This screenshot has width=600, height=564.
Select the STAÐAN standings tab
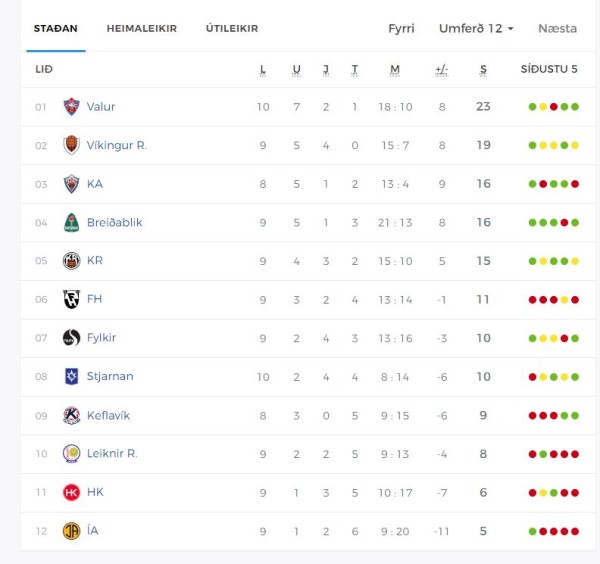click(x=55, y=28)
